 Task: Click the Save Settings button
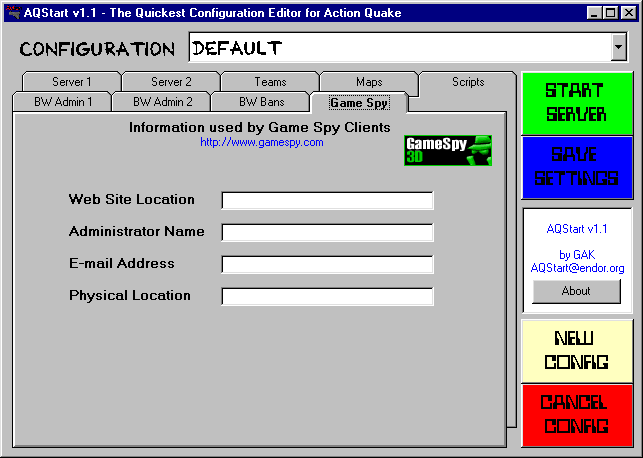[x=577, y=167]
